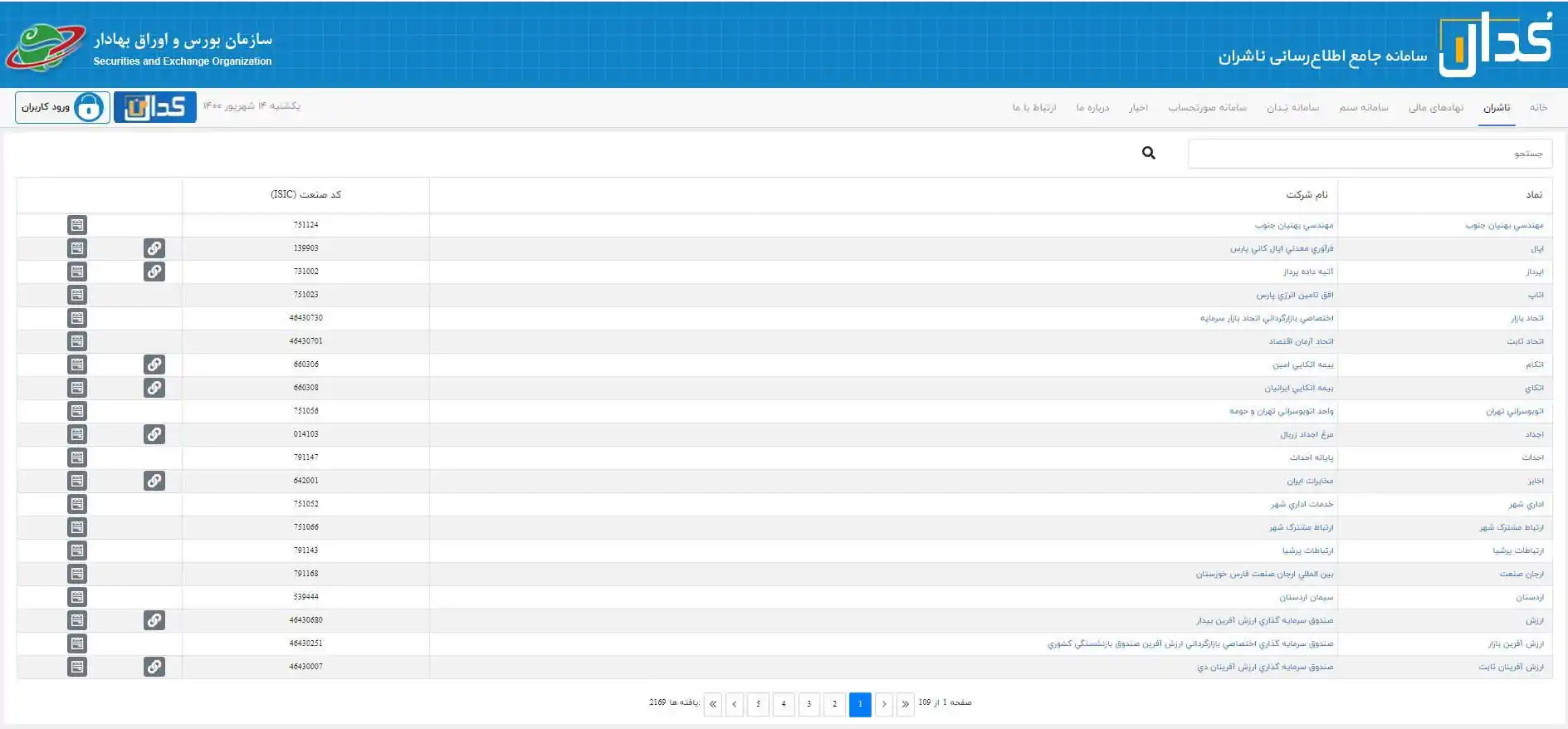Open the reports icon for اخابر row
1568x729 pixels.
coord(77,481)
